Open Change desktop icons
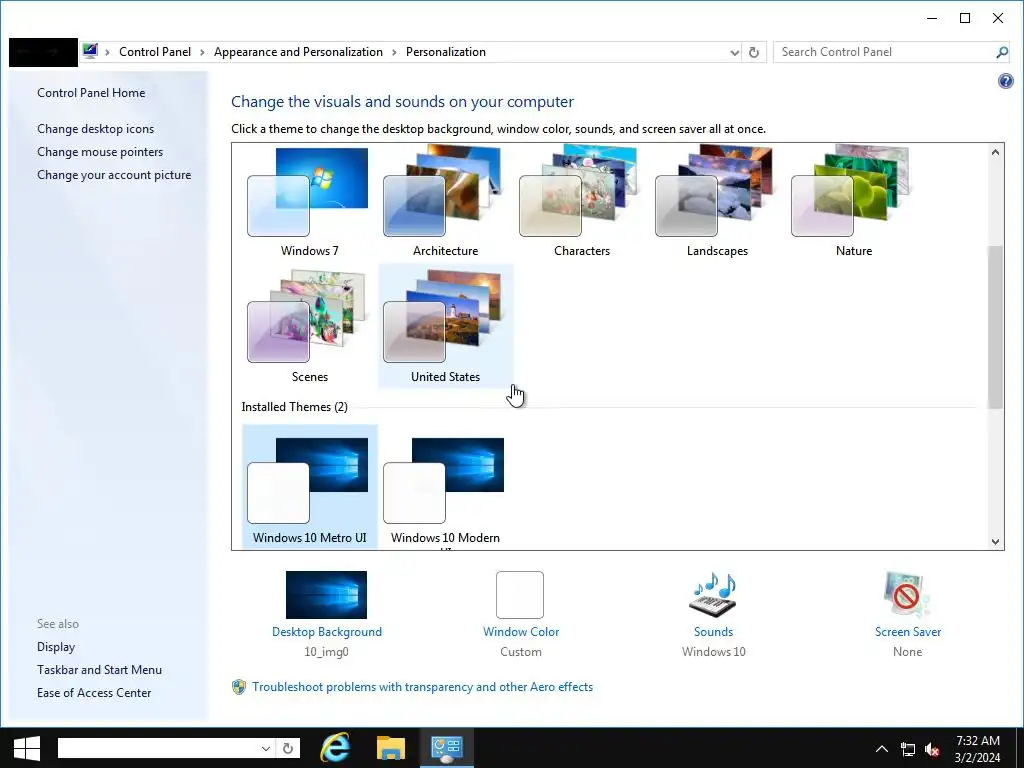This screenshot has width=1024, height=768. coord(95,129)
